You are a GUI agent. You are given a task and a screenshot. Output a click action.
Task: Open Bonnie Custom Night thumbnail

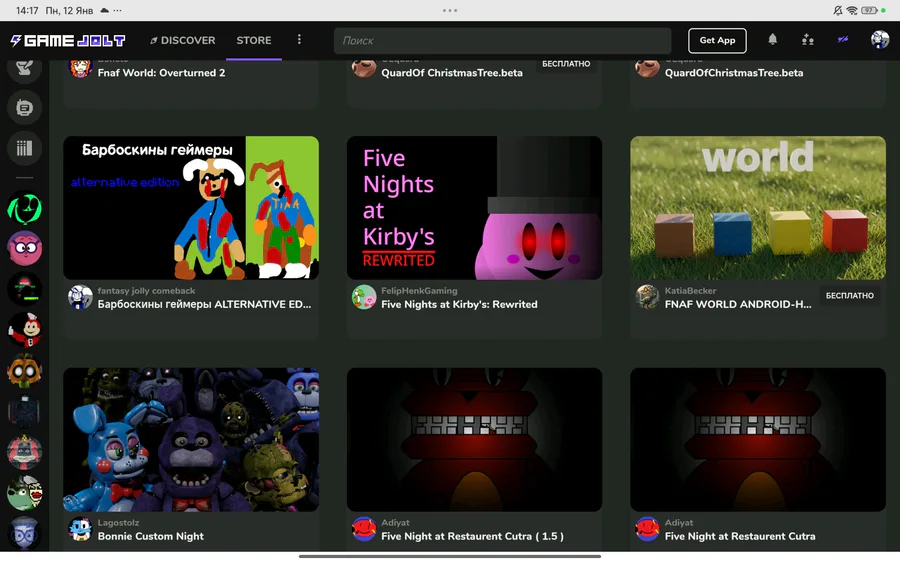point(191,440)
